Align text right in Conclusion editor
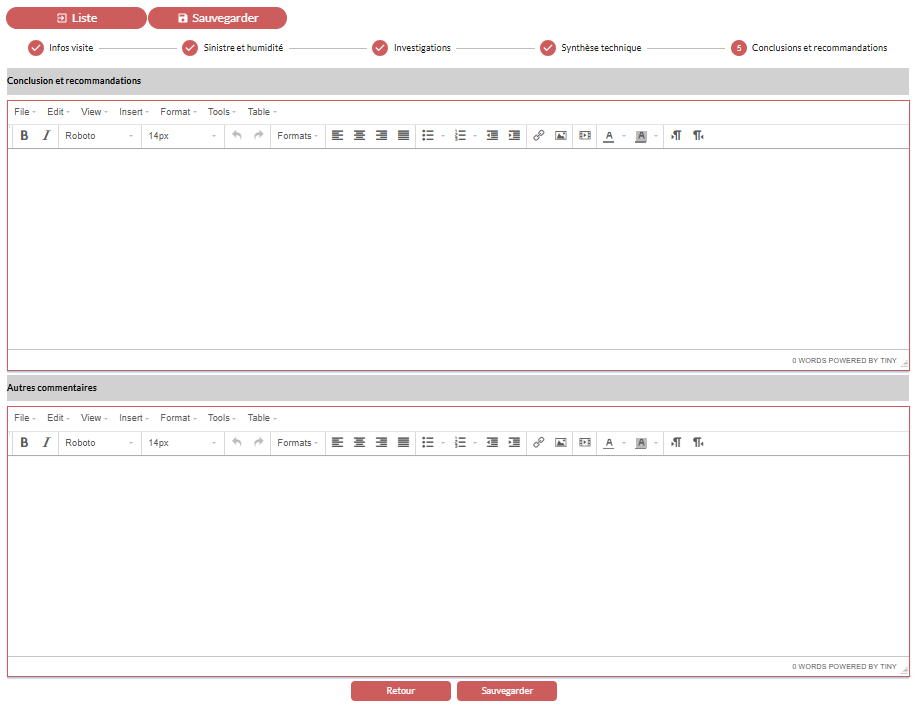Screen dimensions: 922x706 pyautogui.click(x=382, y=136)
